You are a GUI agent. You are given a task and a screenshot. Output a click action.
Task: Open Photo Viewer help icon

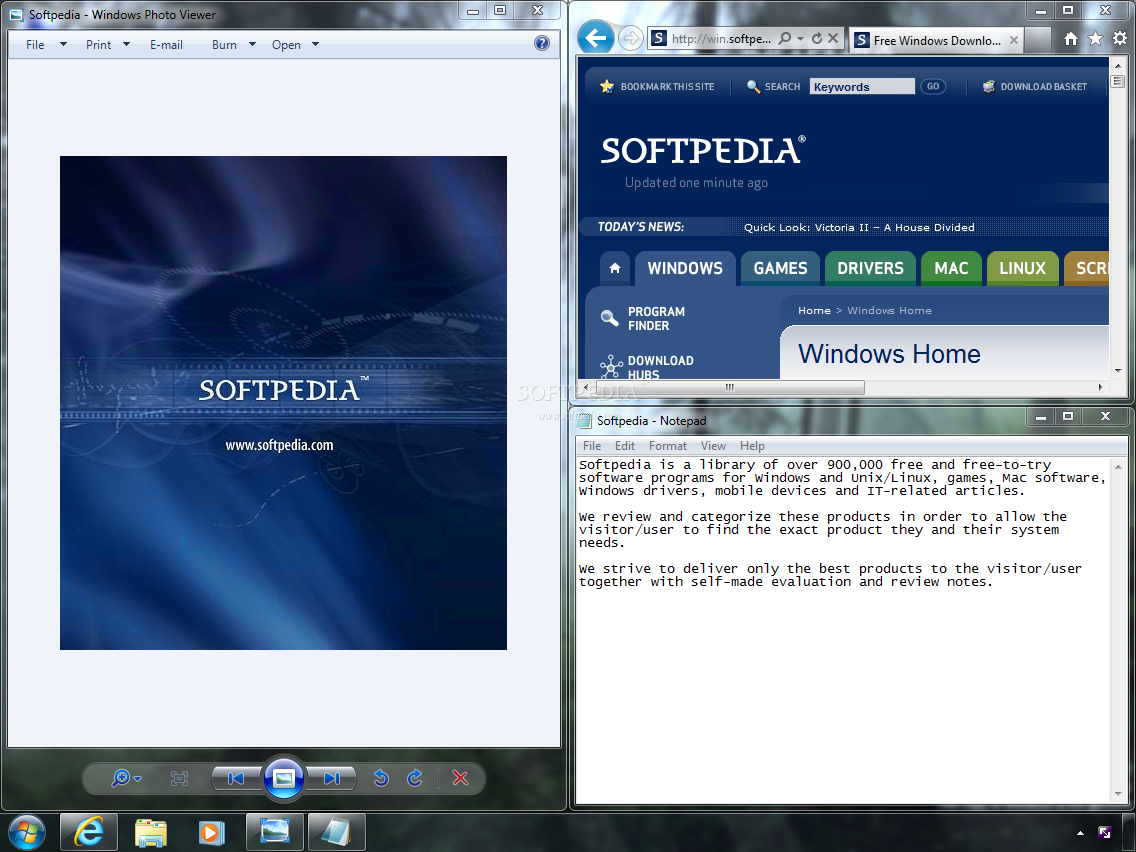tap(541, 43)
